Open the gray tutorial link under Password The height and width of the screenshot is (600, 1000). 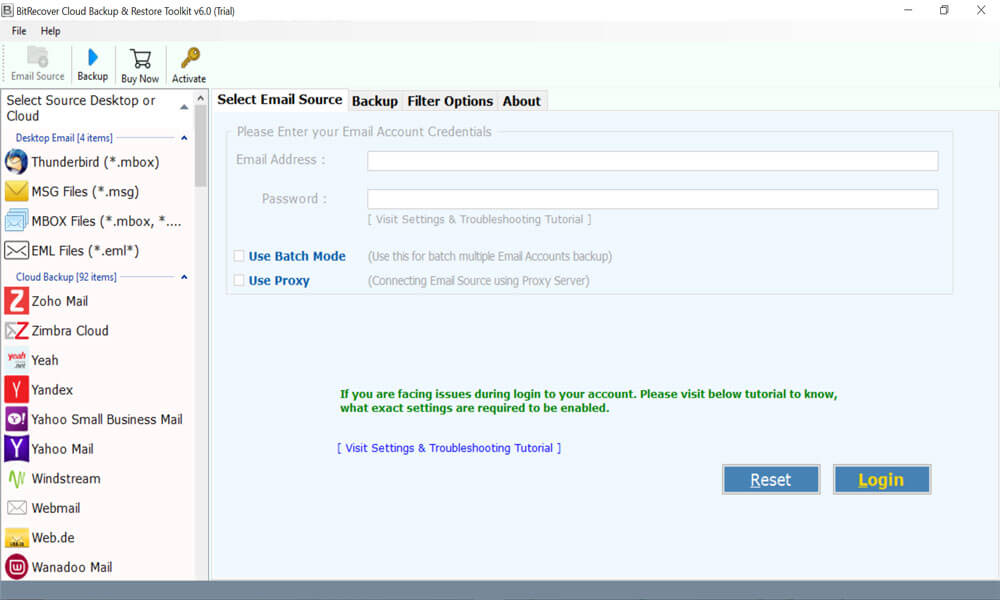[479, 219]
